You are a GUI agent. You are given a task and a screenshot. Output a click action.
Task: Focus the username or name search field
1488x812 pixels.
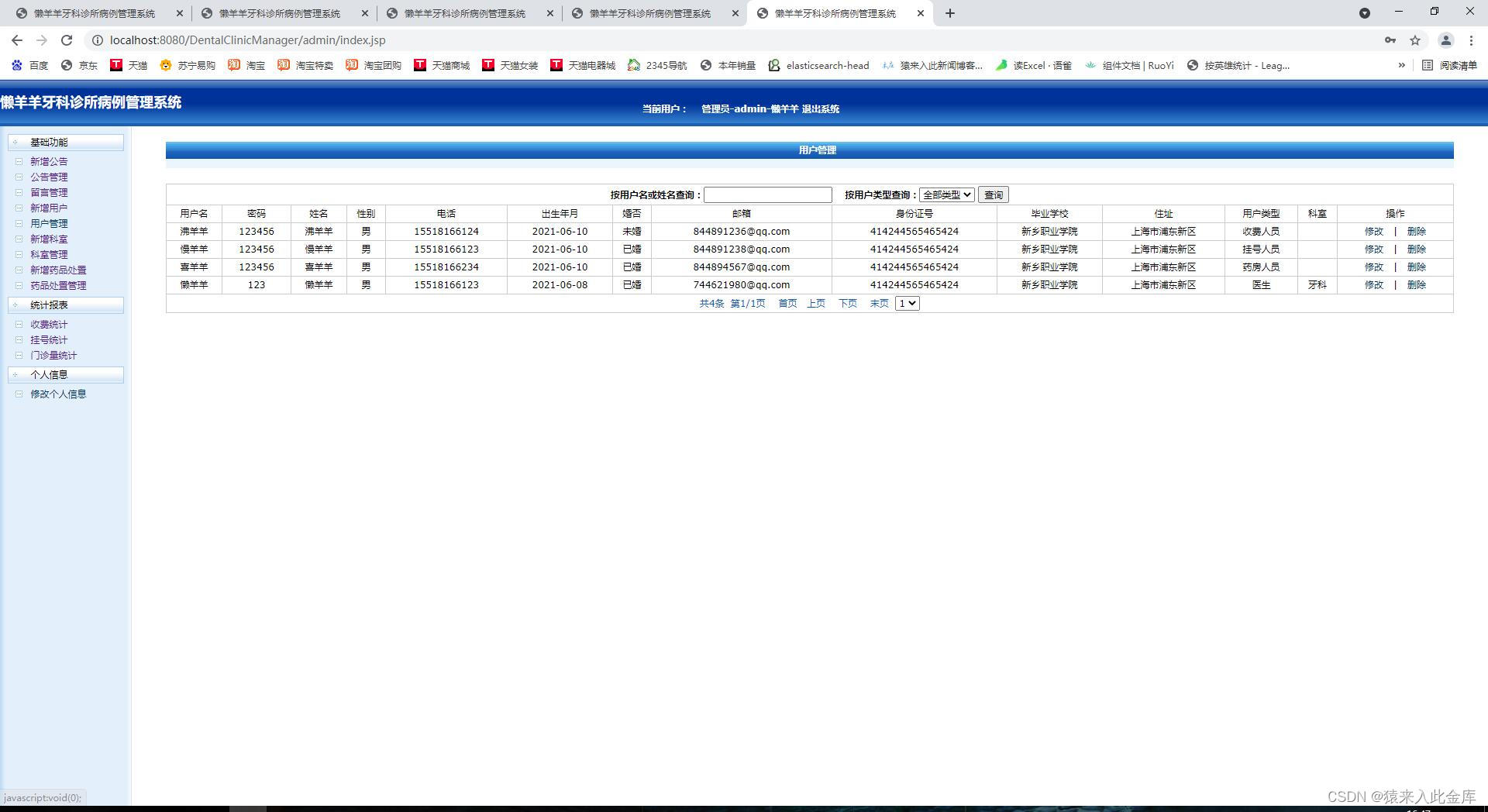[x=767, y=194]
